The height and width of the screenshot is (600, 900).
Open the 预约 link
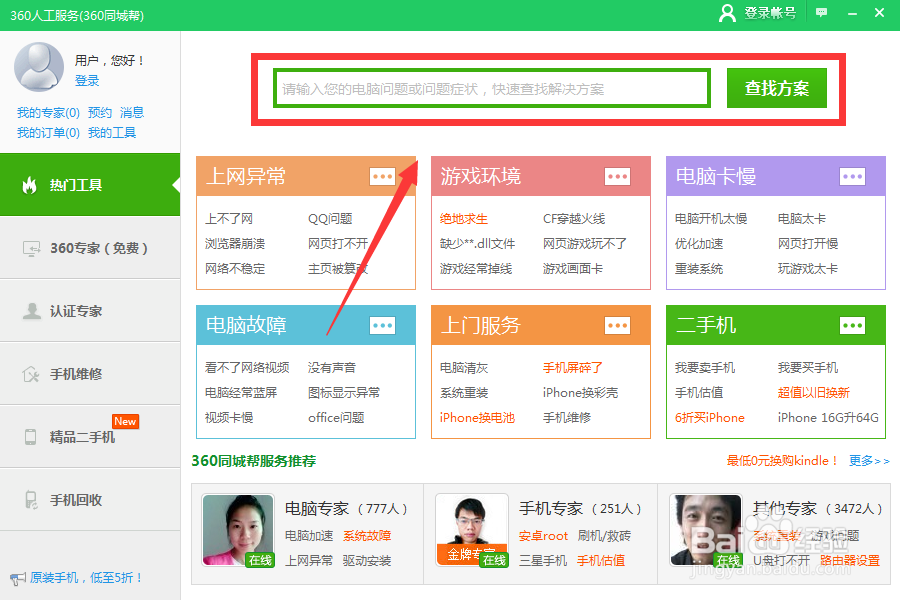coord(100,113)
